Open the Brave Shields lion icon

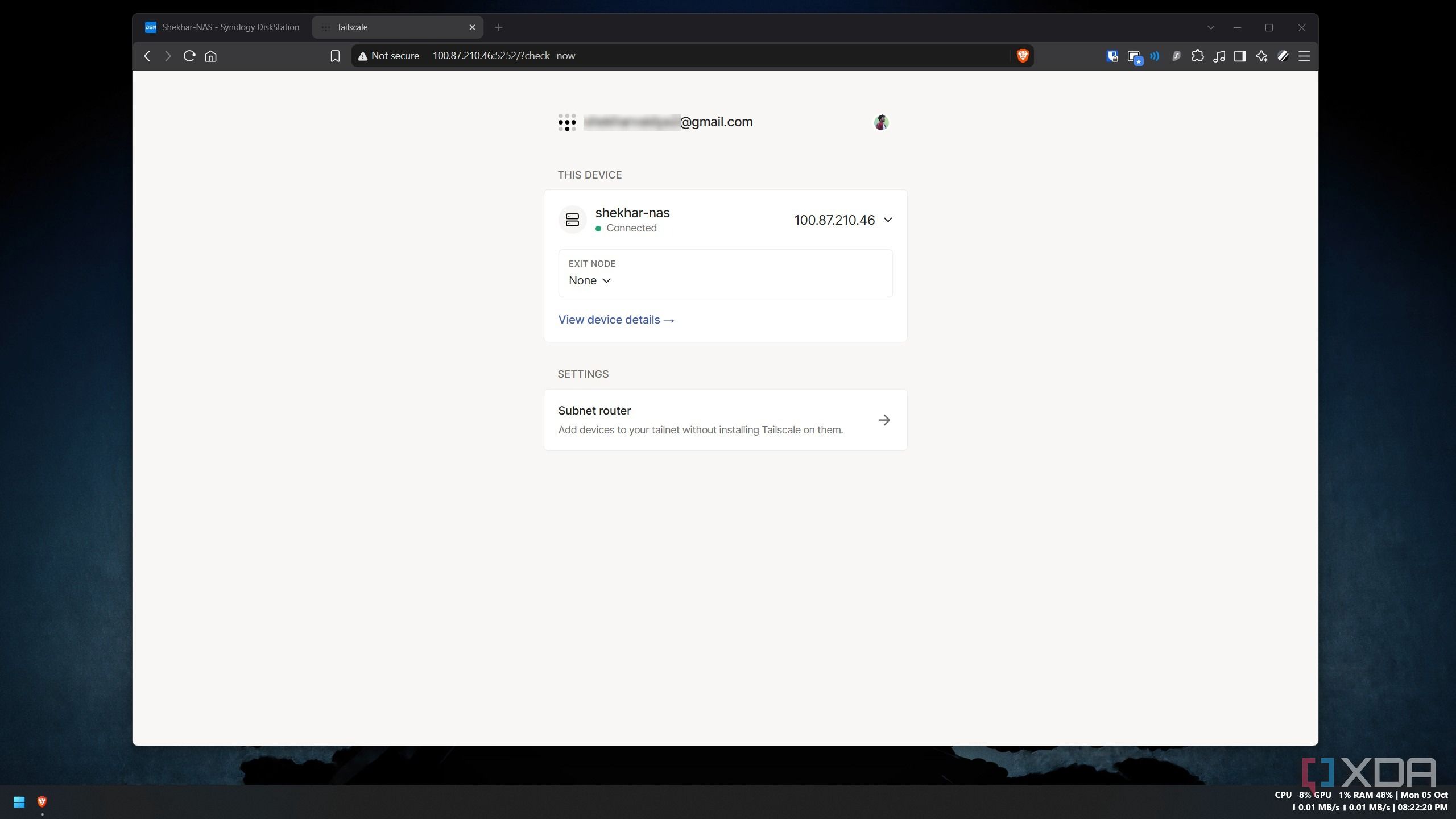click(x=1023, y=56)
